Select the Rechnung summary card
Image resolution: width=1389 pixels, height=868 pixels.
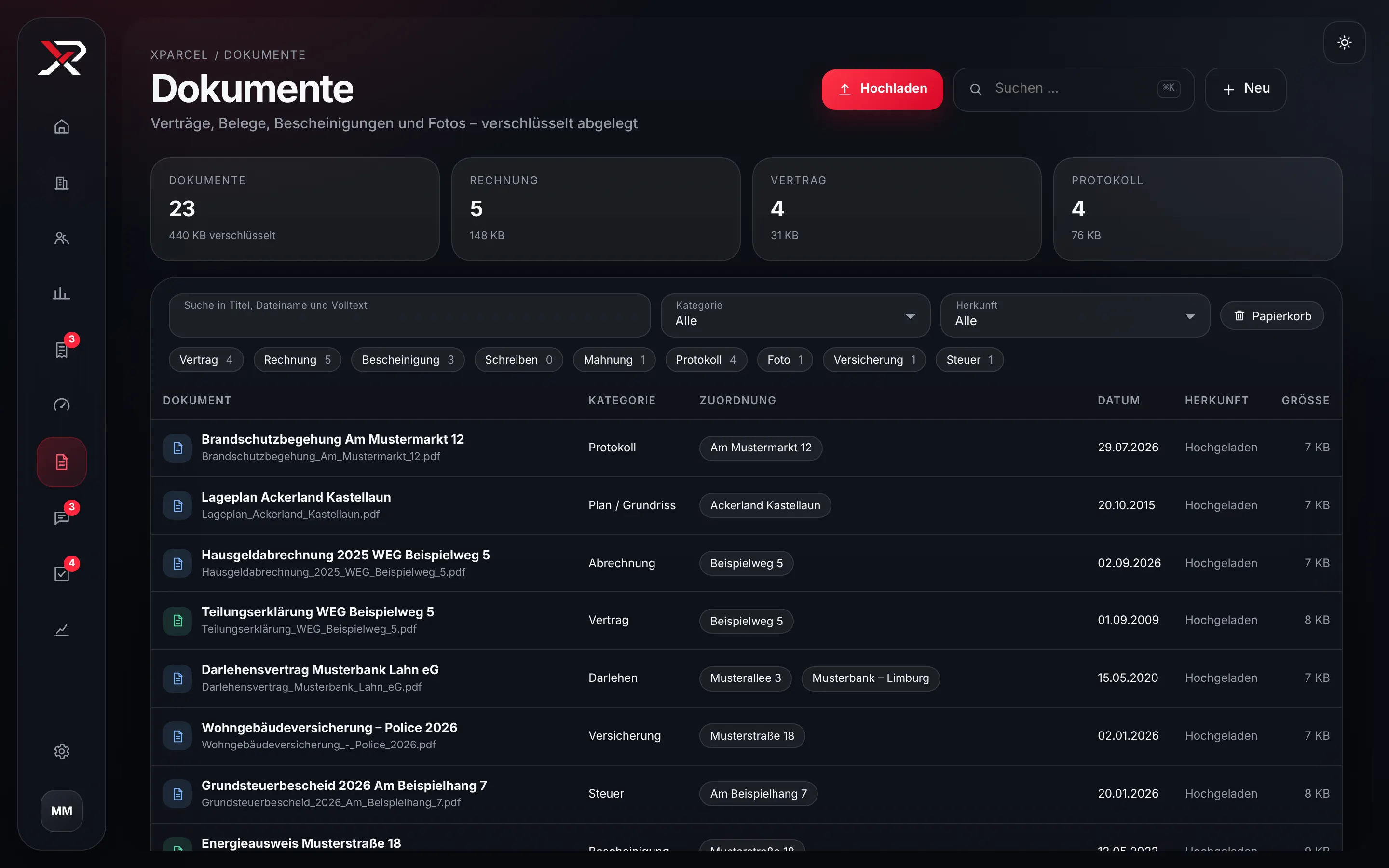point(595,209)
